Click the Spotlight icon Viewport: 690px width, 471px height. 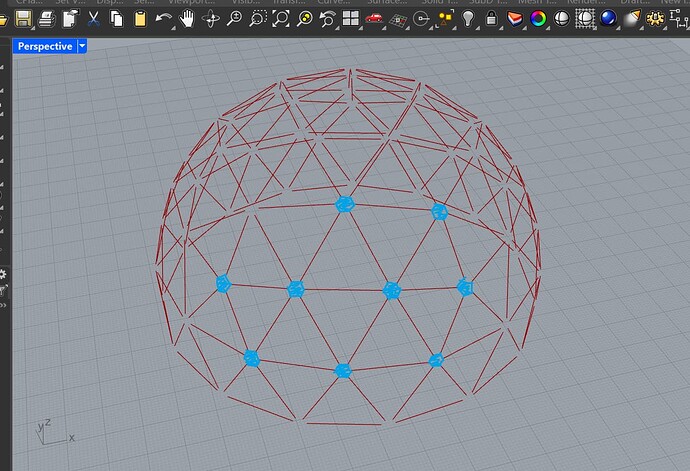click(x=632, y=19)
